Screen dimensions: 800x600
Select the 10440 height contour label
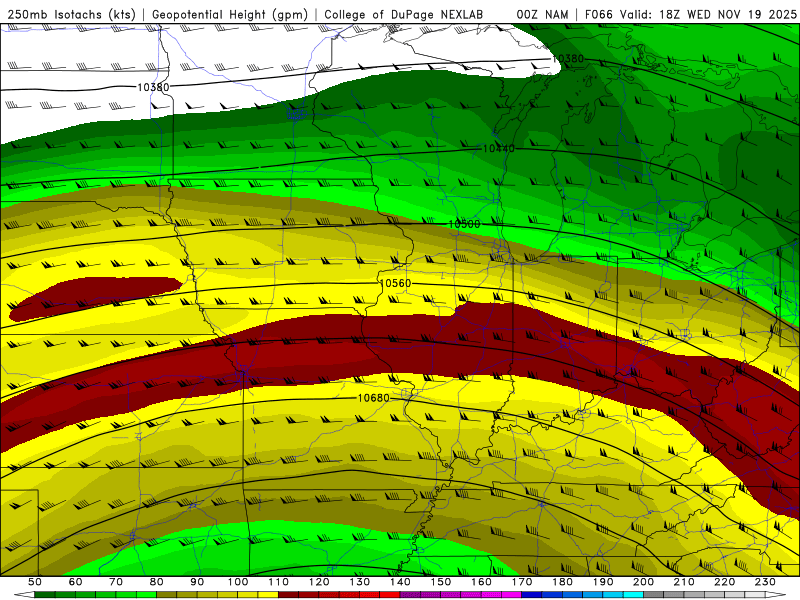(498, 148)
